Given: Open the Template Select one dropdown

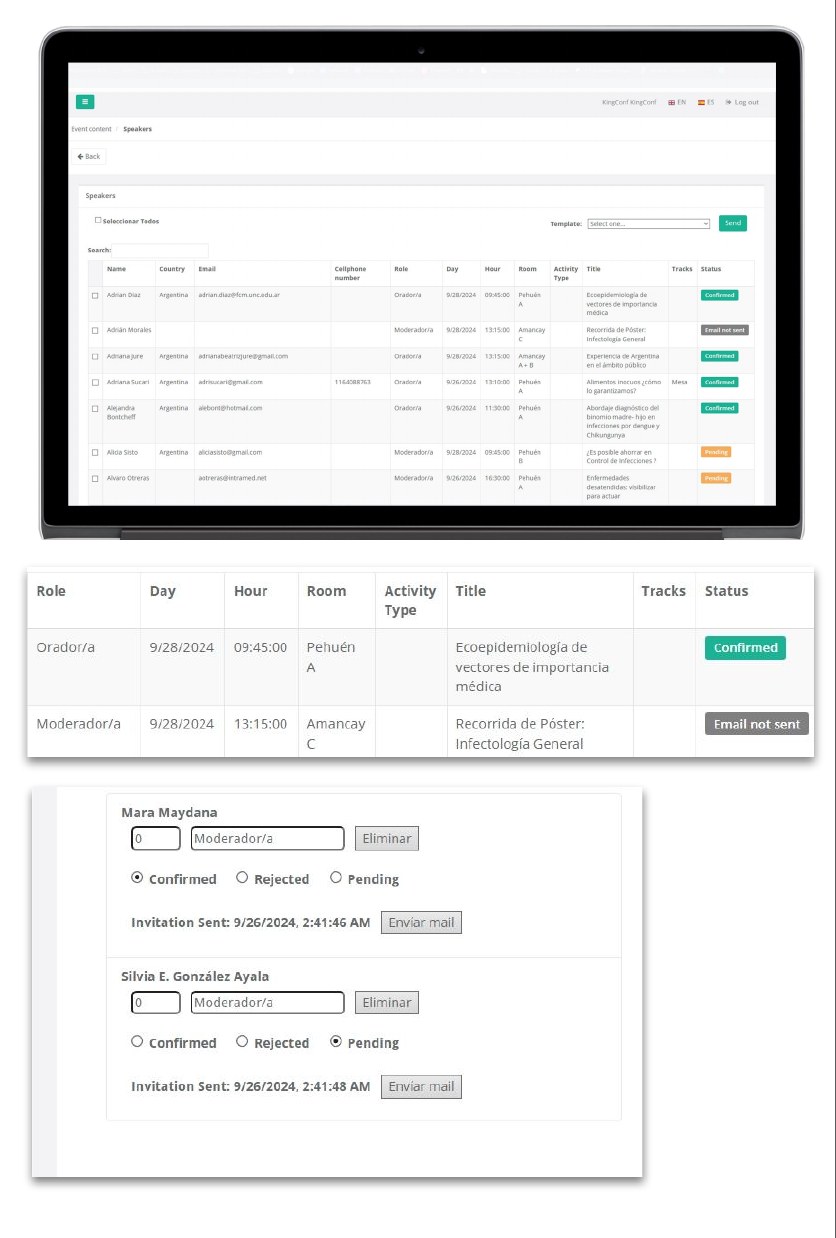Looking at the screenshot, I should click(x=650, y=223).
